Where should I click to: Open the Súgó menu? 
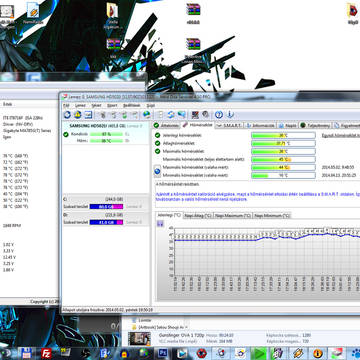pos(151,105)
